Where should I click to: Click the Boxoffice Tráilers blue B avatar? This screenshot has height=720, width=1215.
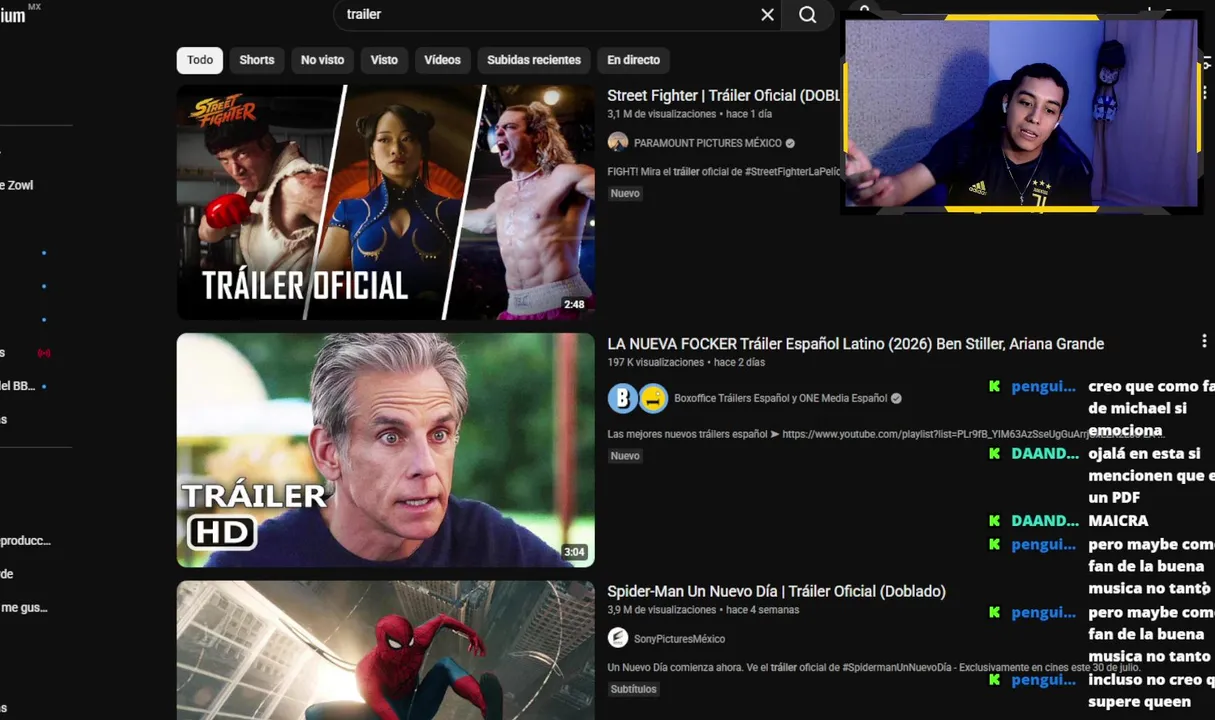point(622,398)
